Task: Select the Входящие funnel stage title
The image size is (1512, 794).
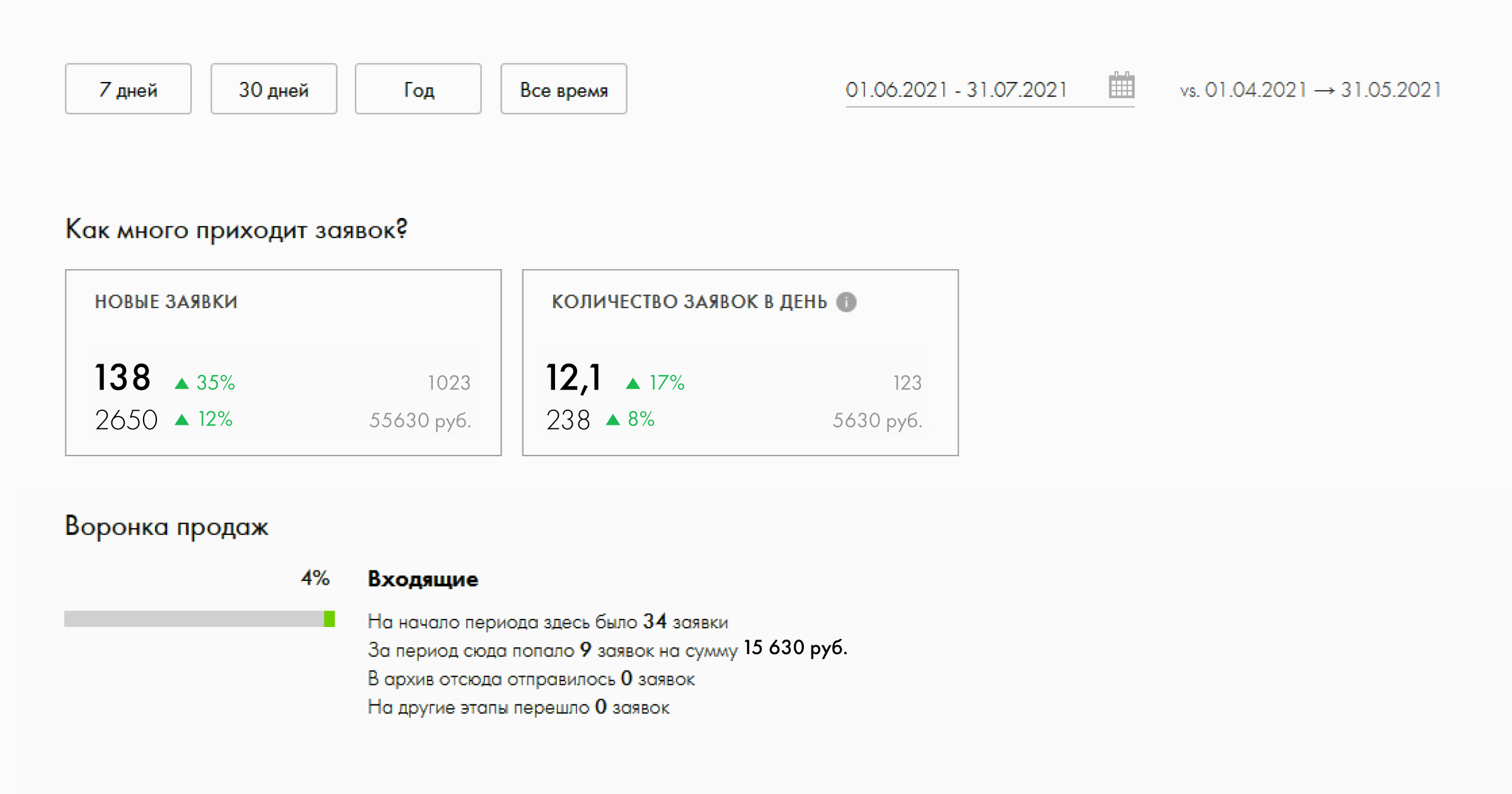Action: click(423, 579)
